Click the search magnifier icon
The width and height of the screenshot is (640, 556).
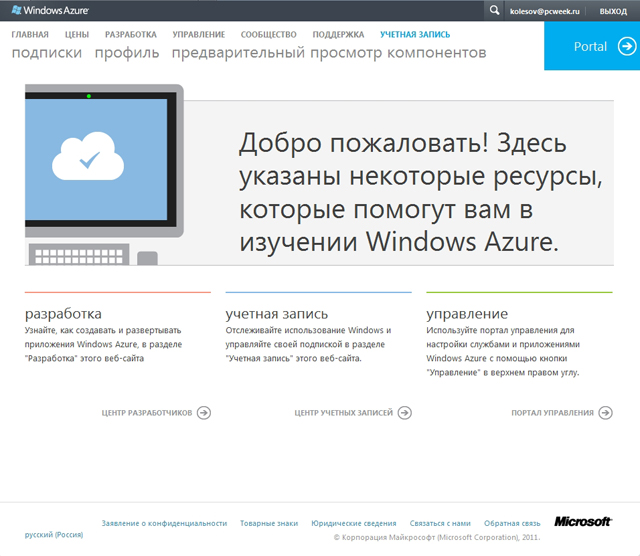494,10
